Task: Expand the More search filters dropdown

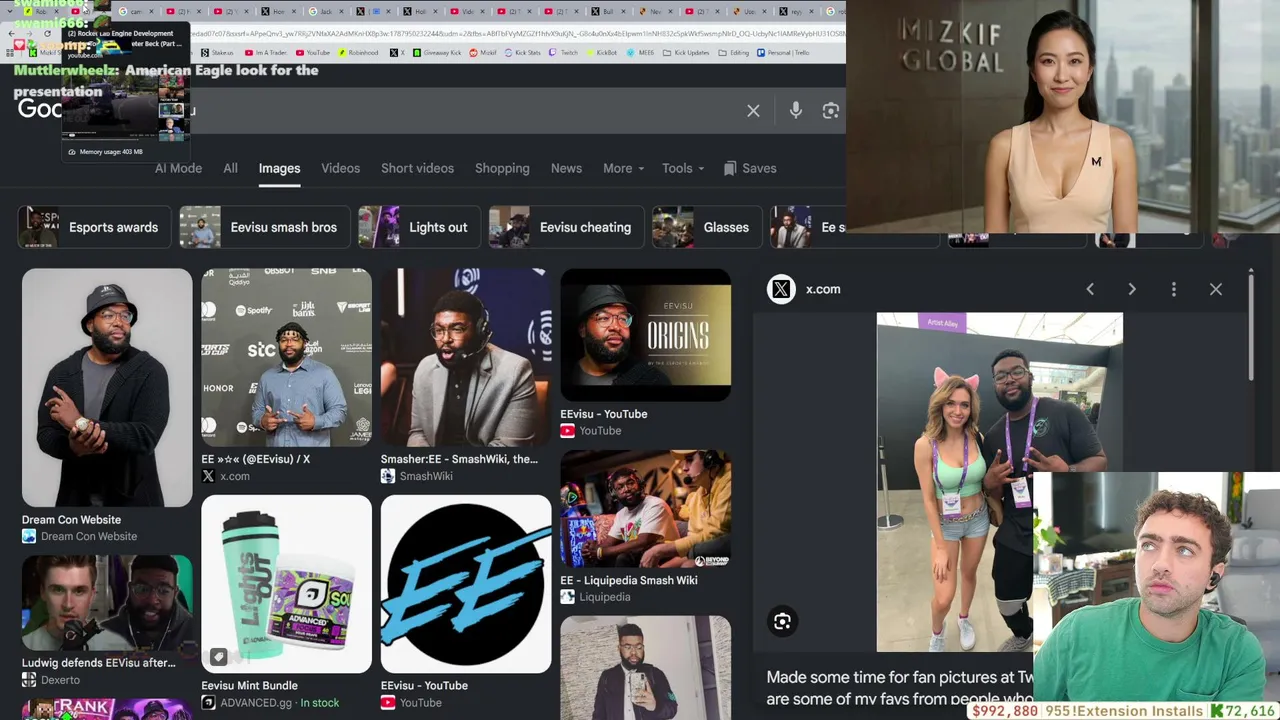Action: point(623,168)
